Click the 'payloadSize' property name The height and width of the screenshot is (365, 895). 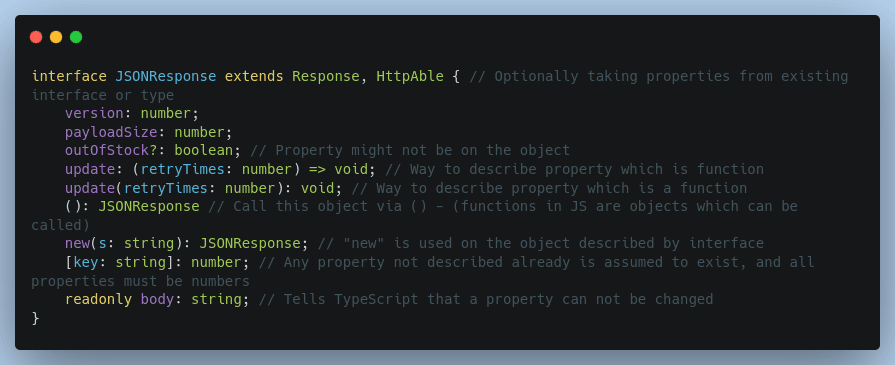coord(111,133)
